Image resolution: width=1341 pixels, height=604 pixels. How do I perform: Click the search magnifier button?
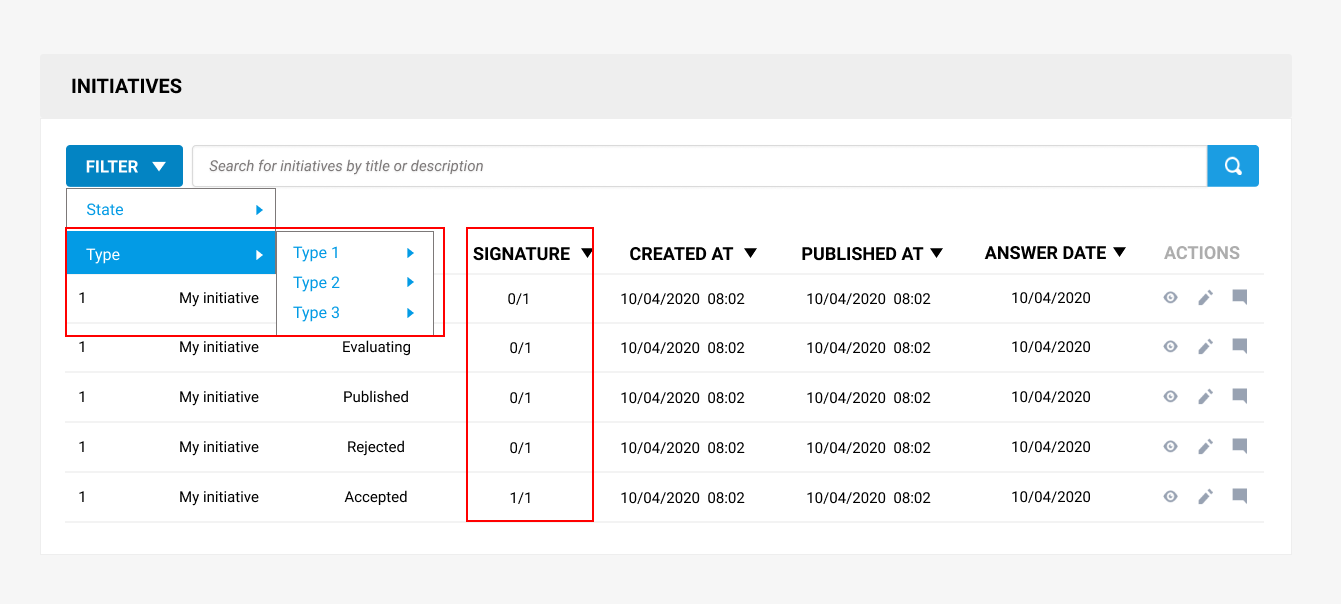click(x=1232, y=166)
